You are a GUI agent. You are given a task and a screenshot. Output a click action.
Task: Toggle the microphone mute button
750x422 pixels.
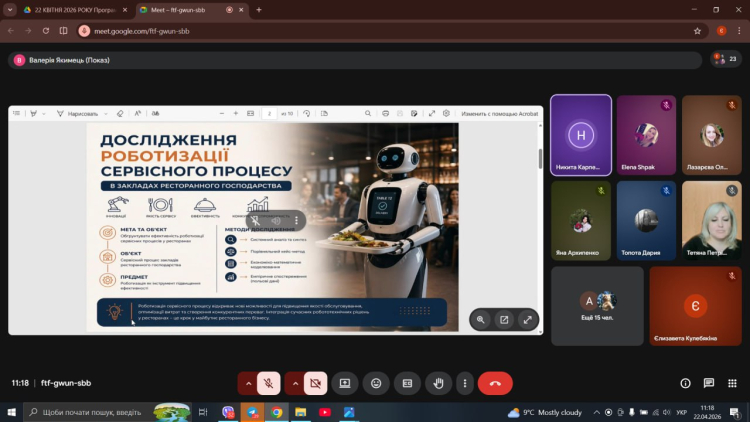coord(268,383)
